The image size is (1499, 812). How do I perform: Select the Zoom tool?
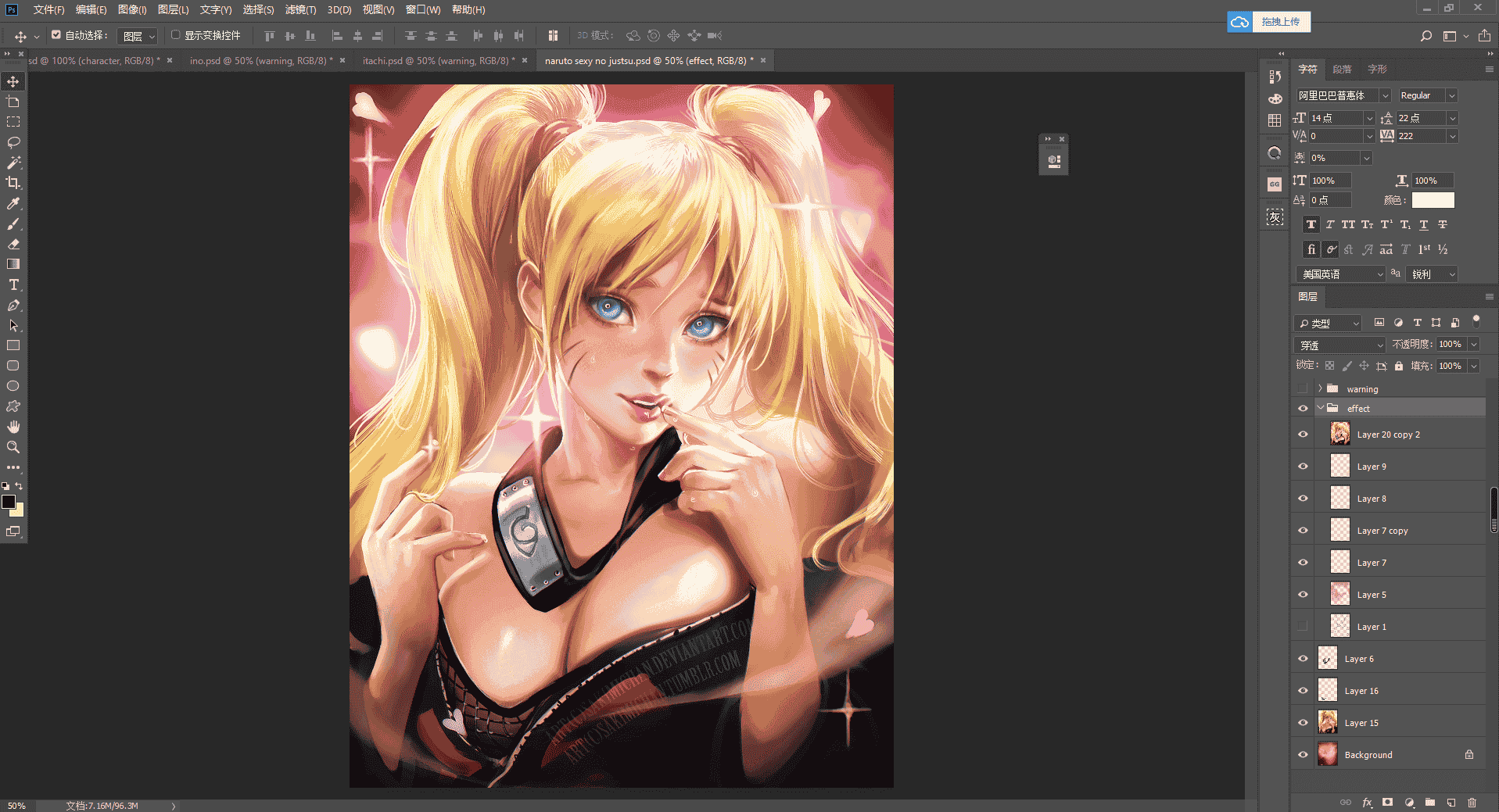point(13,447)
